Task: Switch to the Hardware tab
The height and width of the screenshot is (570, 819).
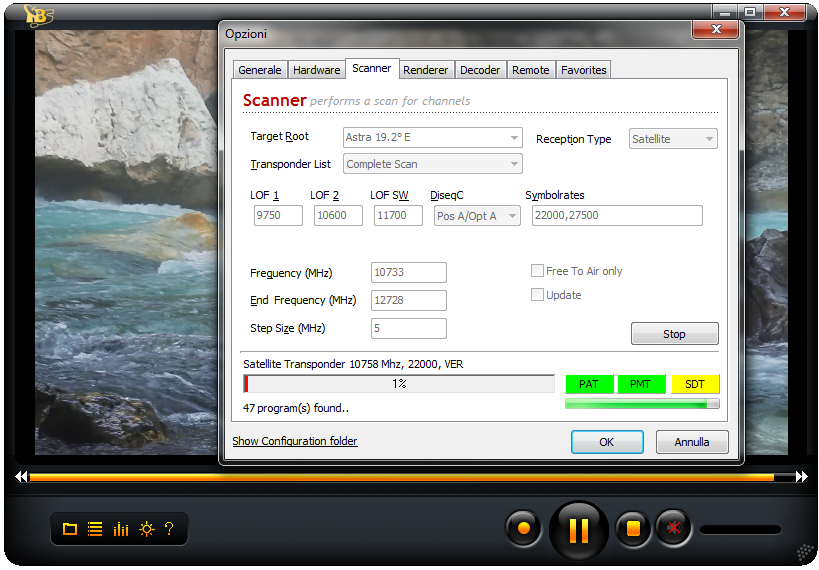Action: pyautogui.click(x=316, y=70)
